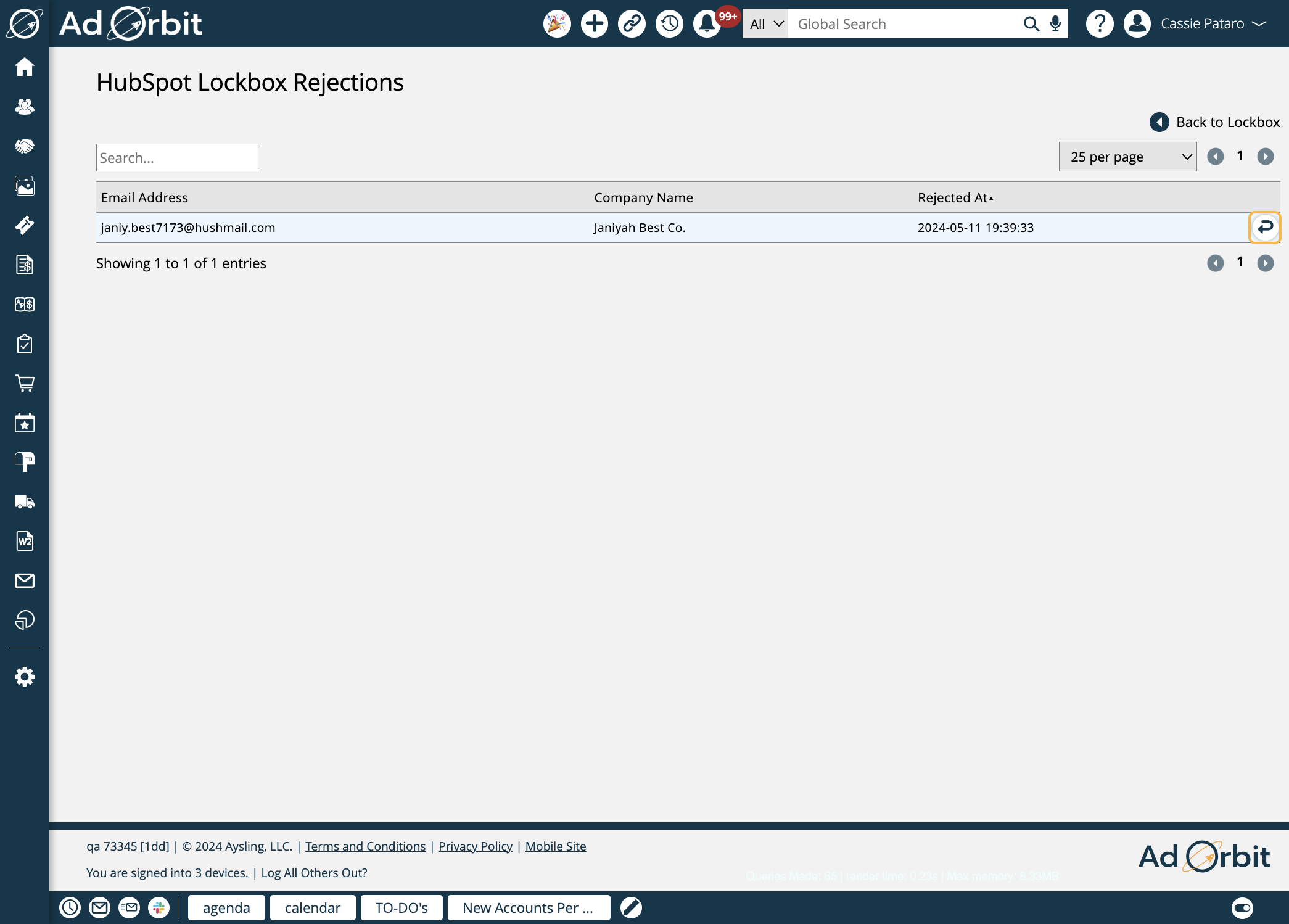Open the delivery truck icon in the sidebar
The height and width of the screenshot is (924, 1289).
[x=25, y=501]
